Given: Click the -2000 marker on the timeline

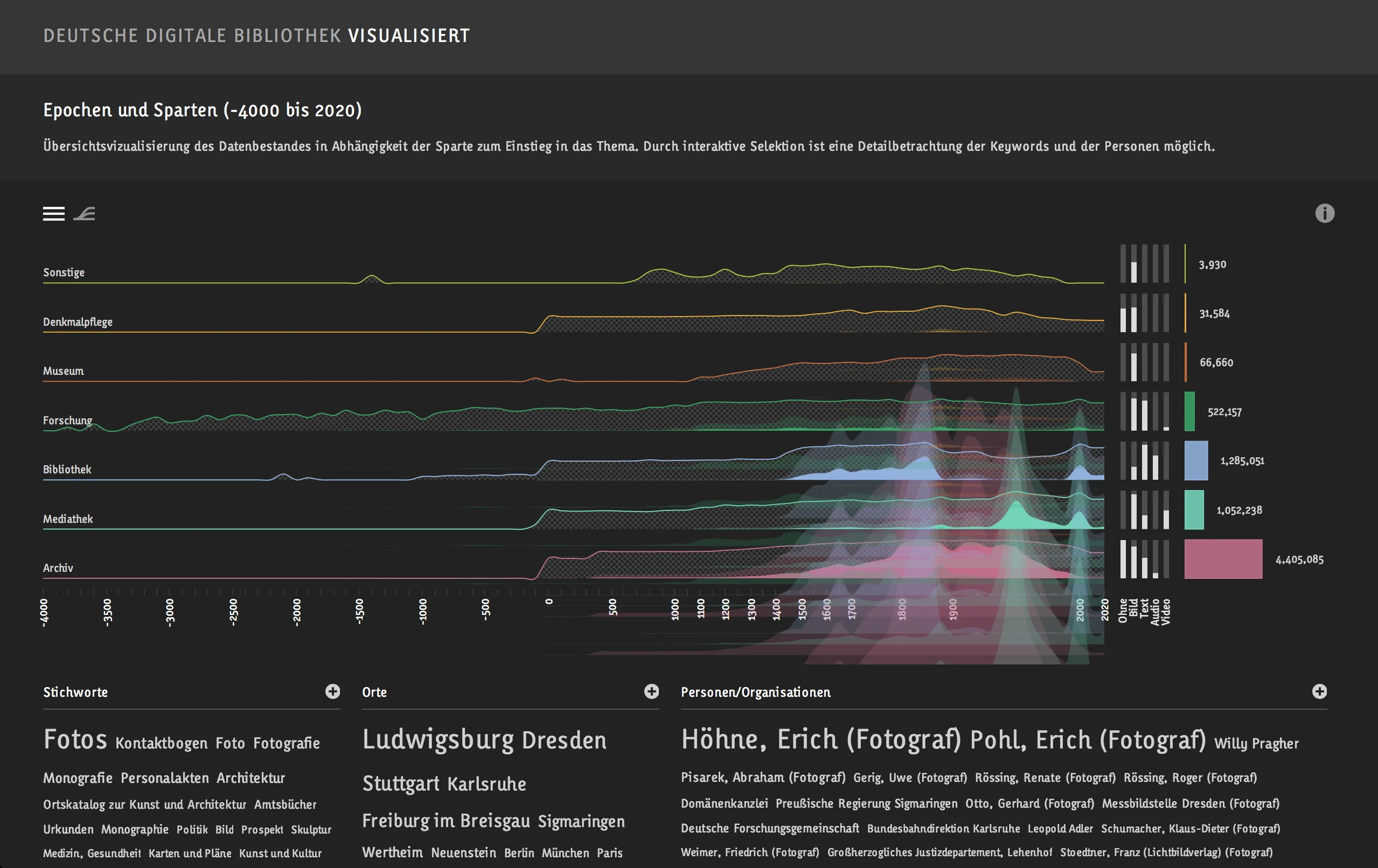Looking at the screenshot, I should [296, 612].
